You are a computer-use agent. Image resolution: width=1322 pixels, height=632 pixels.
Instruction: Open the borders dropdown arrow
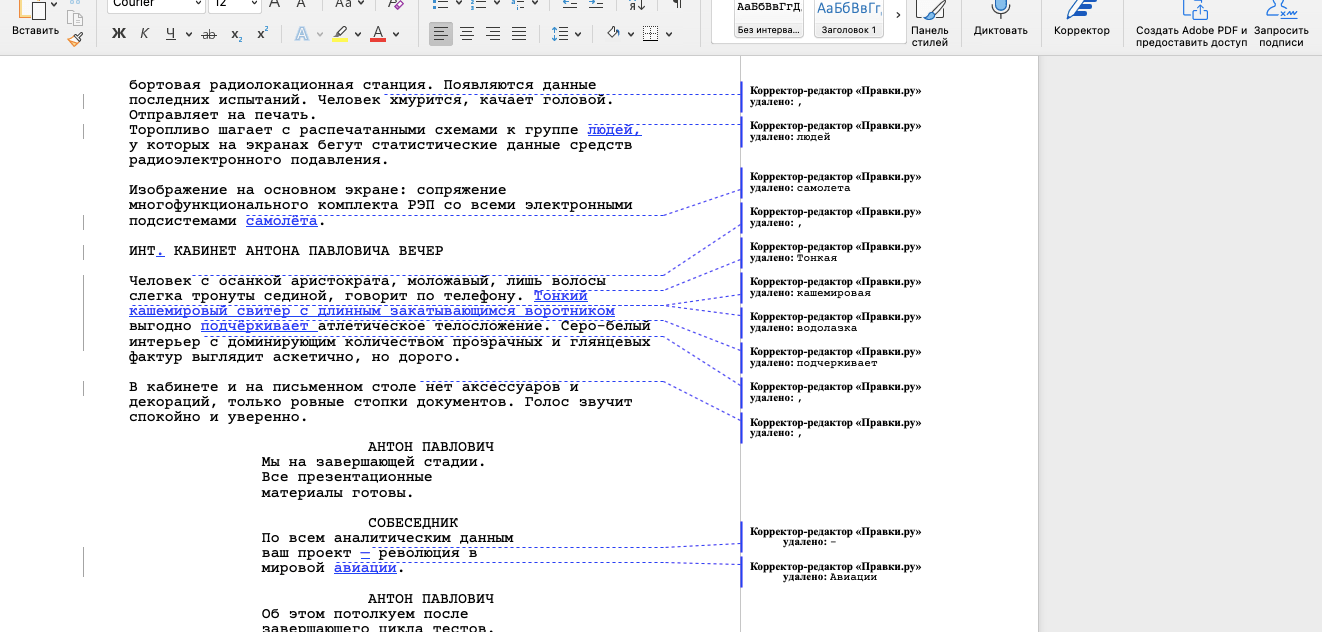(669, 34)
